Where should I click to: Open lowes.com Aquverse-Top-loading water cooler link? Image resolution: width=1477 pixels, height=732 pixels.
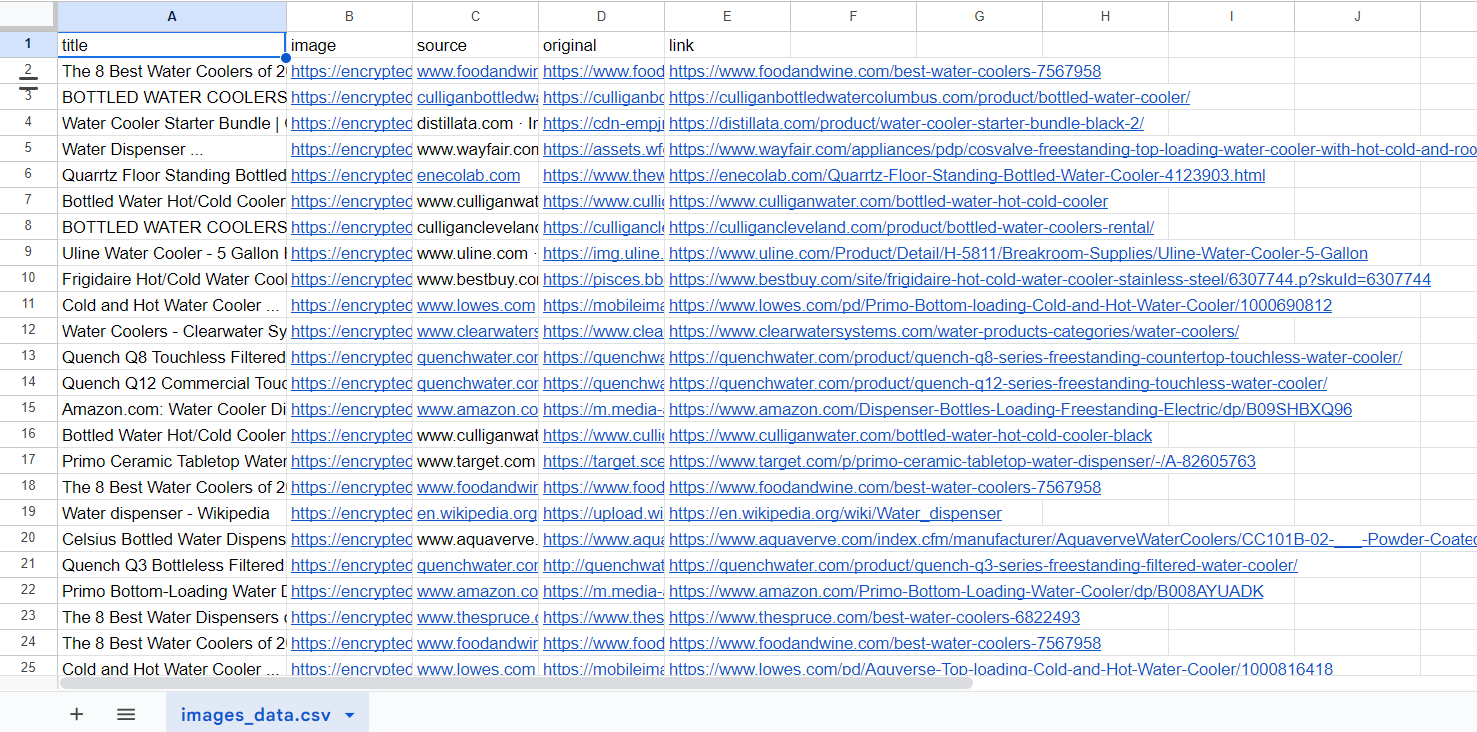[1001, 669]
